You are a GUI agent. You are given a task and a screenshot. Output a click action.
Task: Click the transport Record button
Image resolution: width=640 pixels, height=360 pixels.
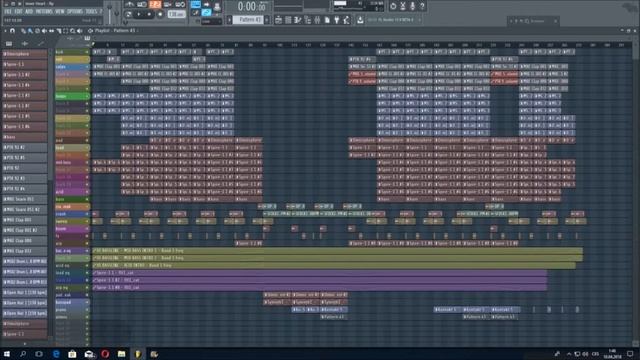click(x=160, y=14)
